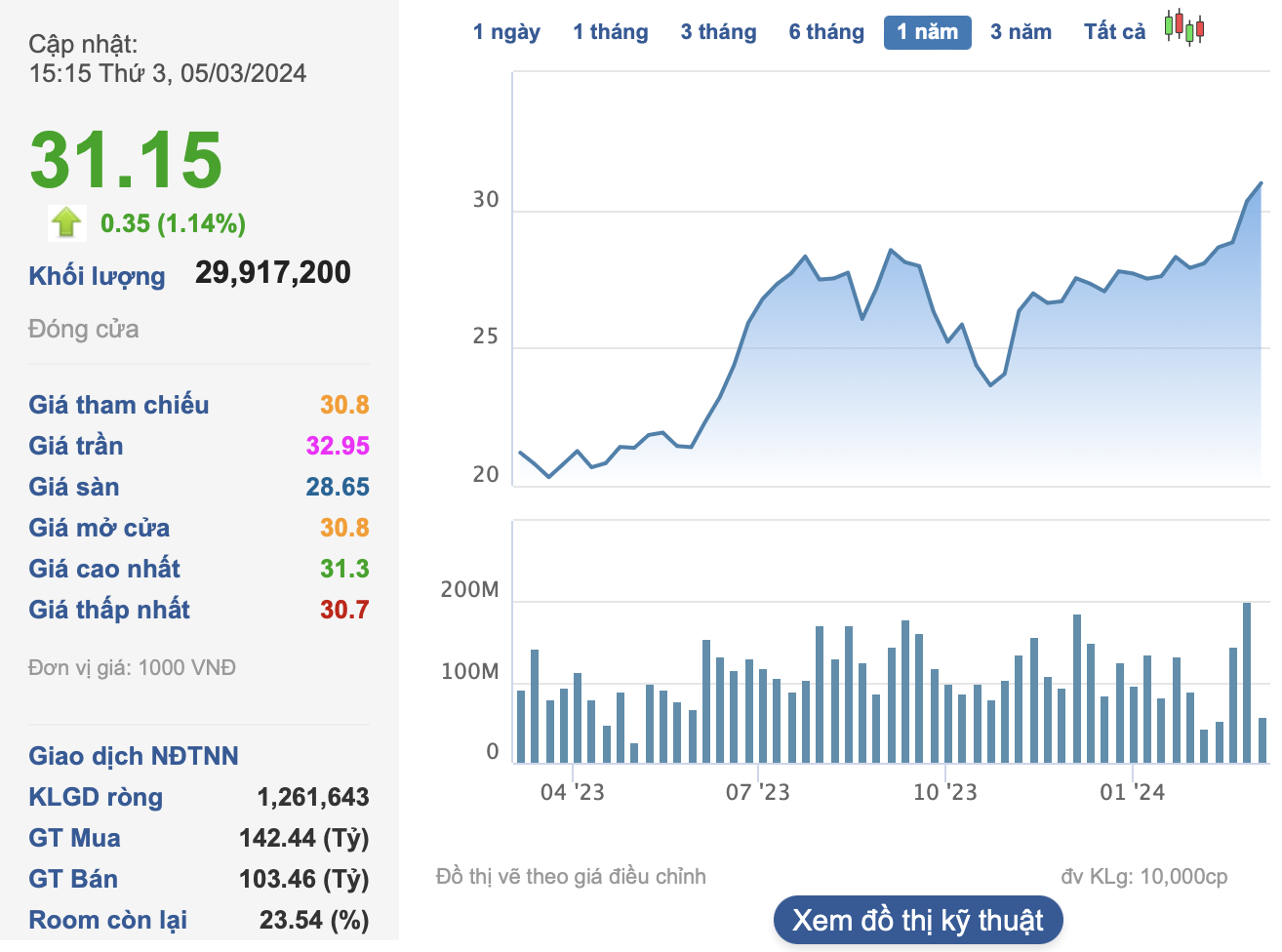1282x952 pixels.
Task: Click the Giá mở cửa label
Action: [100, 528]
